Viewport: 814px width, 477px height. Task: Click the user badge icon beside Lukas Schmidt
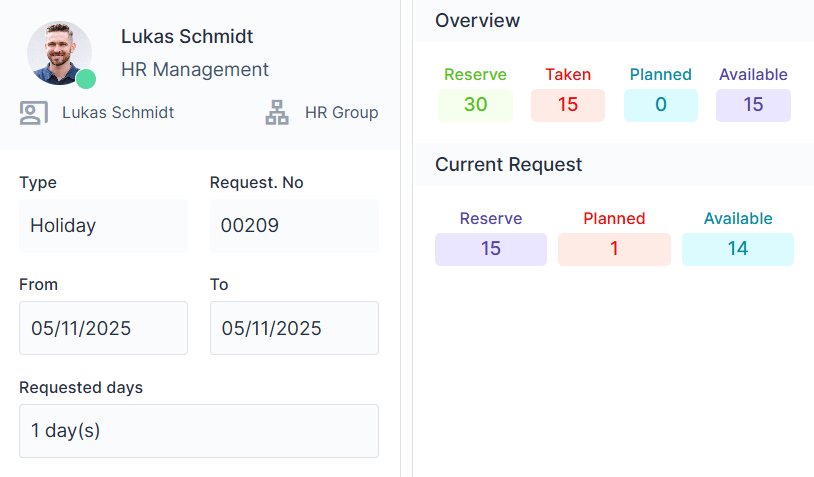[34, 113]
